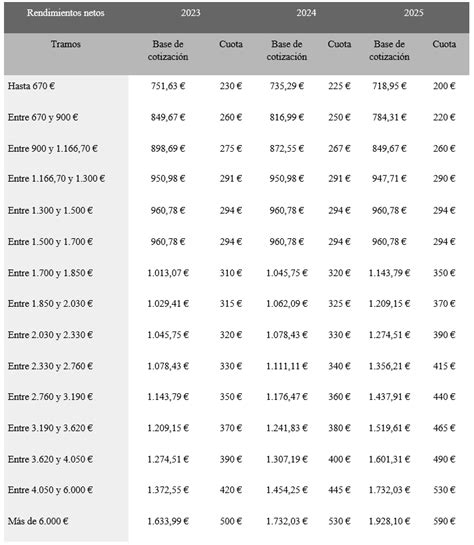Select the 2023 column header

pos(190,13)
